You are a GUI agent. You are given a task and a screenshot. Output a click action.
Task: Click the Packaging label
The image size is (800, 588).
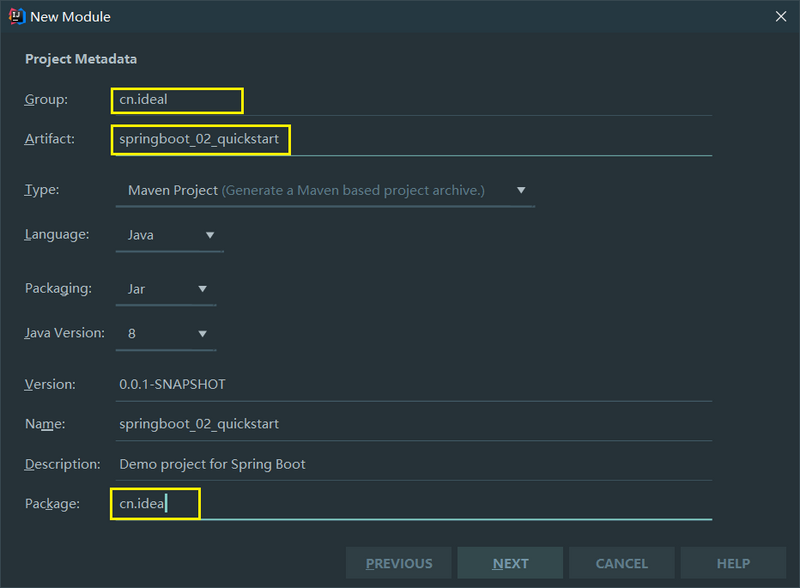coord(59,288)
